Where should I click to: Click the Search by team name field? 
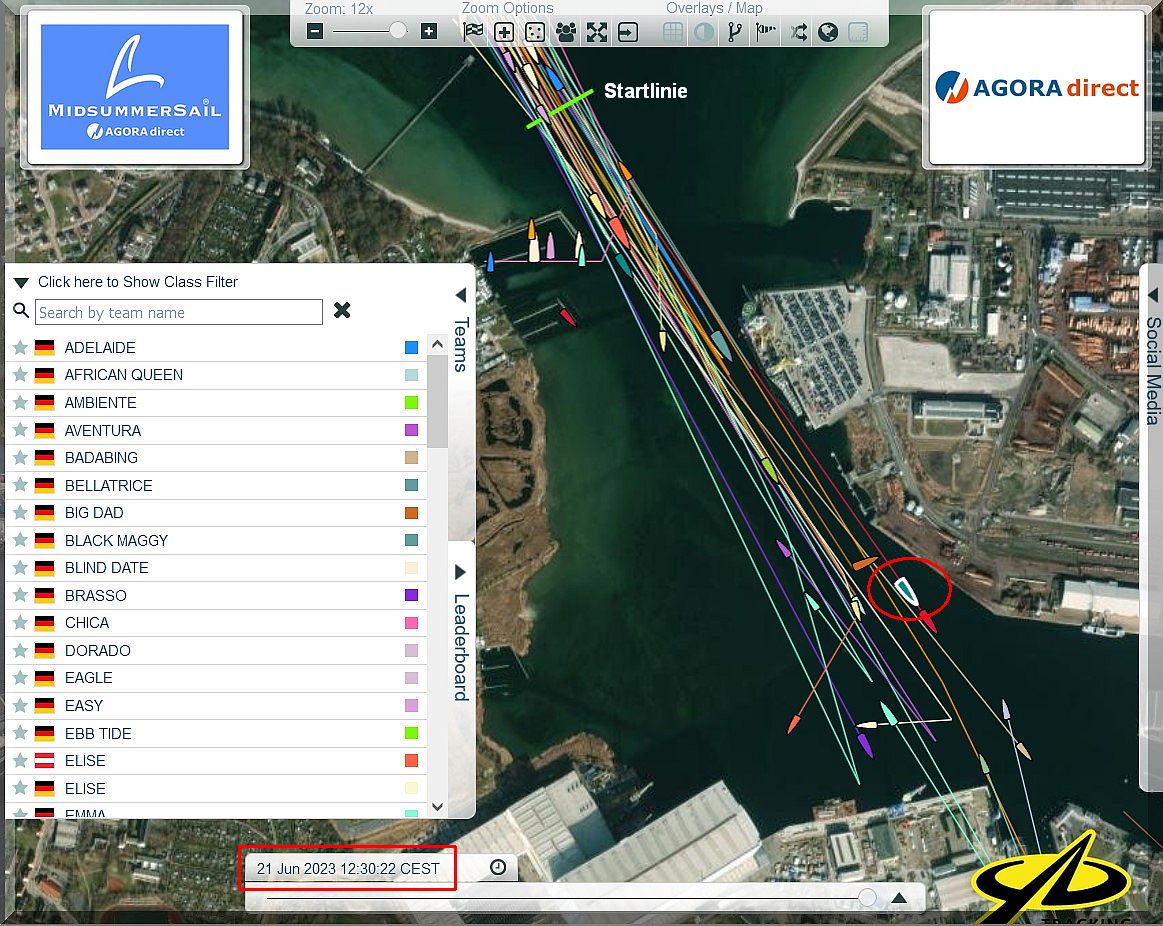(x=179, y=312)
